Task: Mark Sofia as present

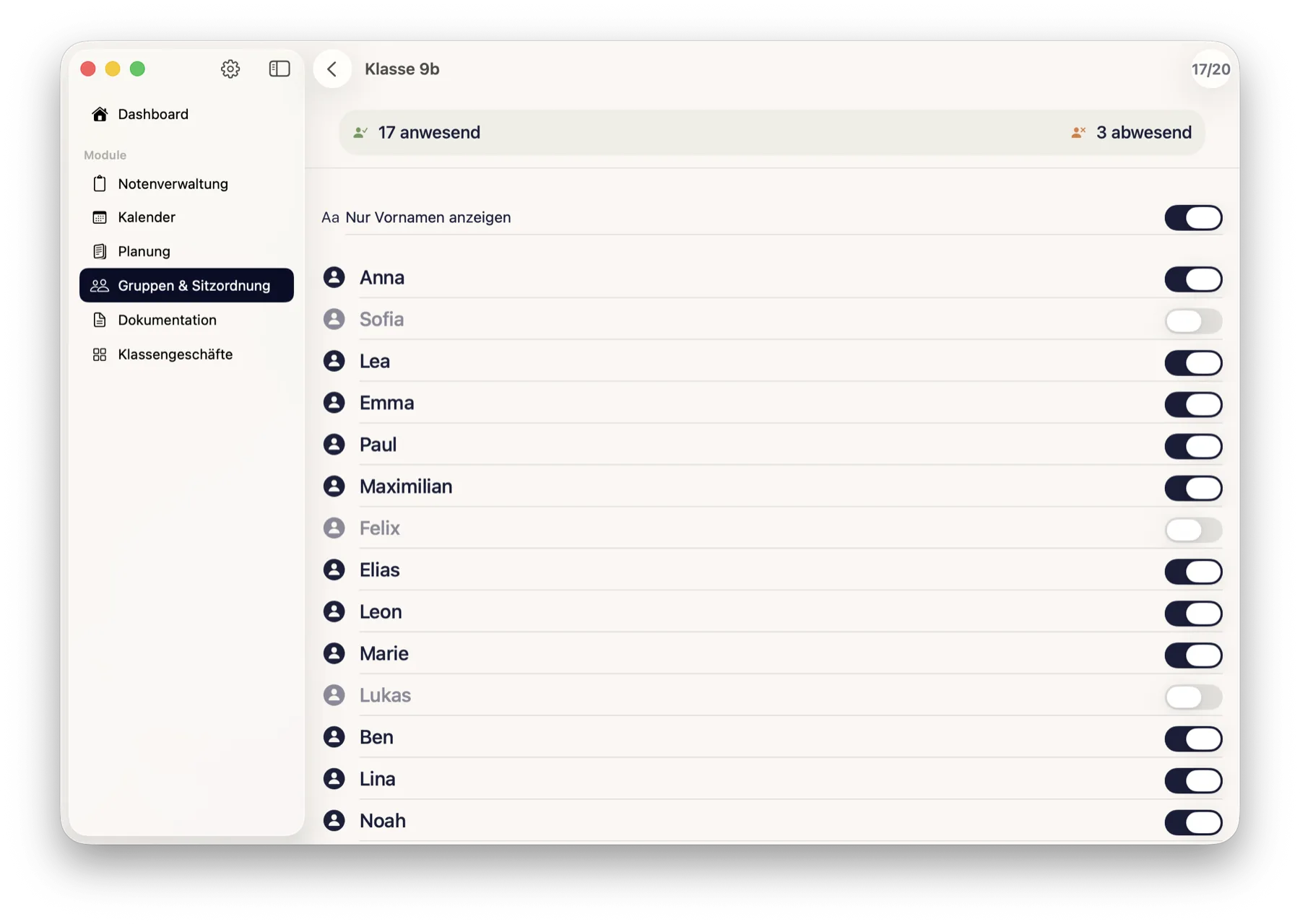Action: point(1193,321)
